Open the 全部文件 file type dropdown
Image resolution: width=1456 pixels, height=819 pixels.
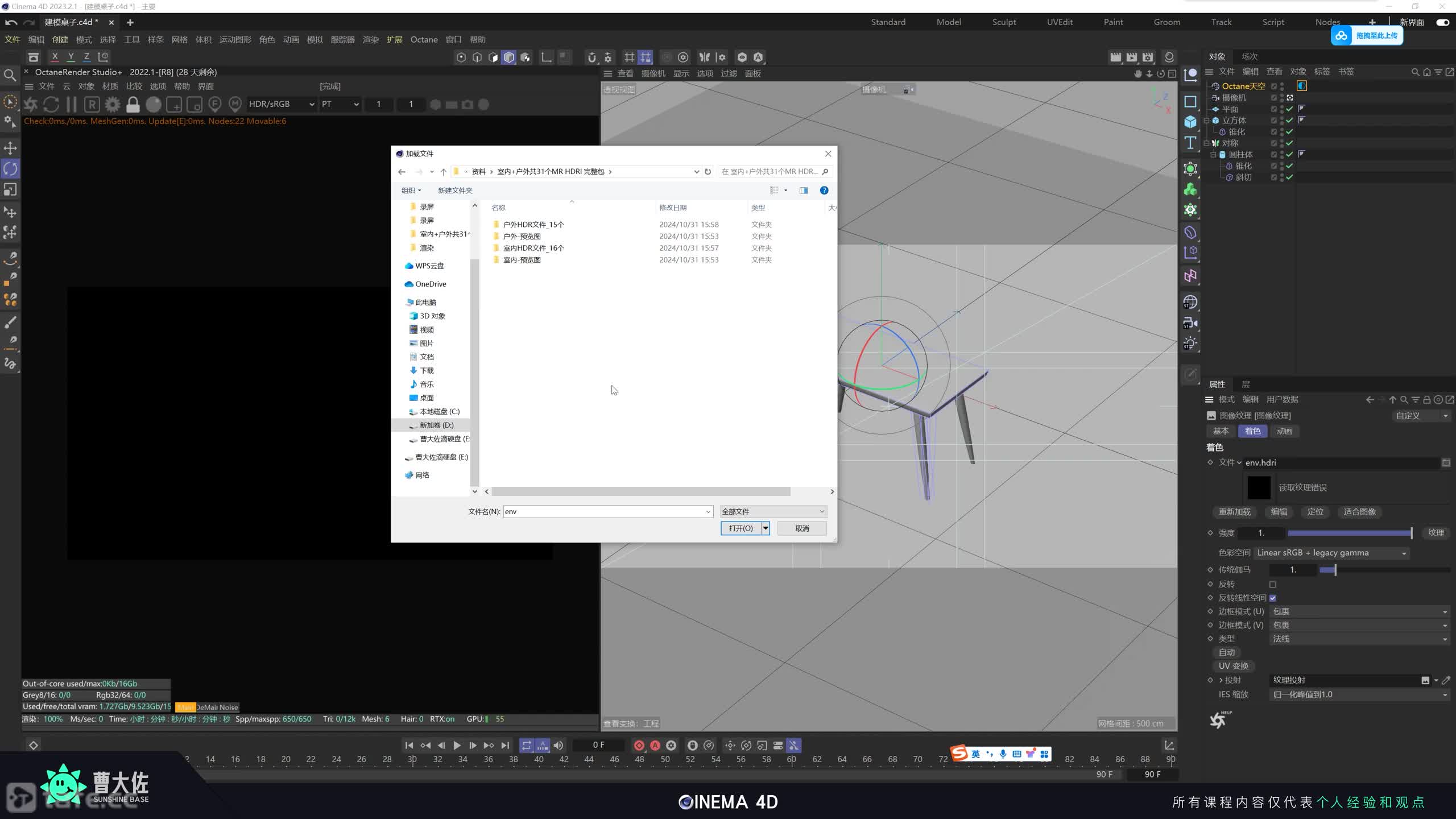click(x=773, y=511)
